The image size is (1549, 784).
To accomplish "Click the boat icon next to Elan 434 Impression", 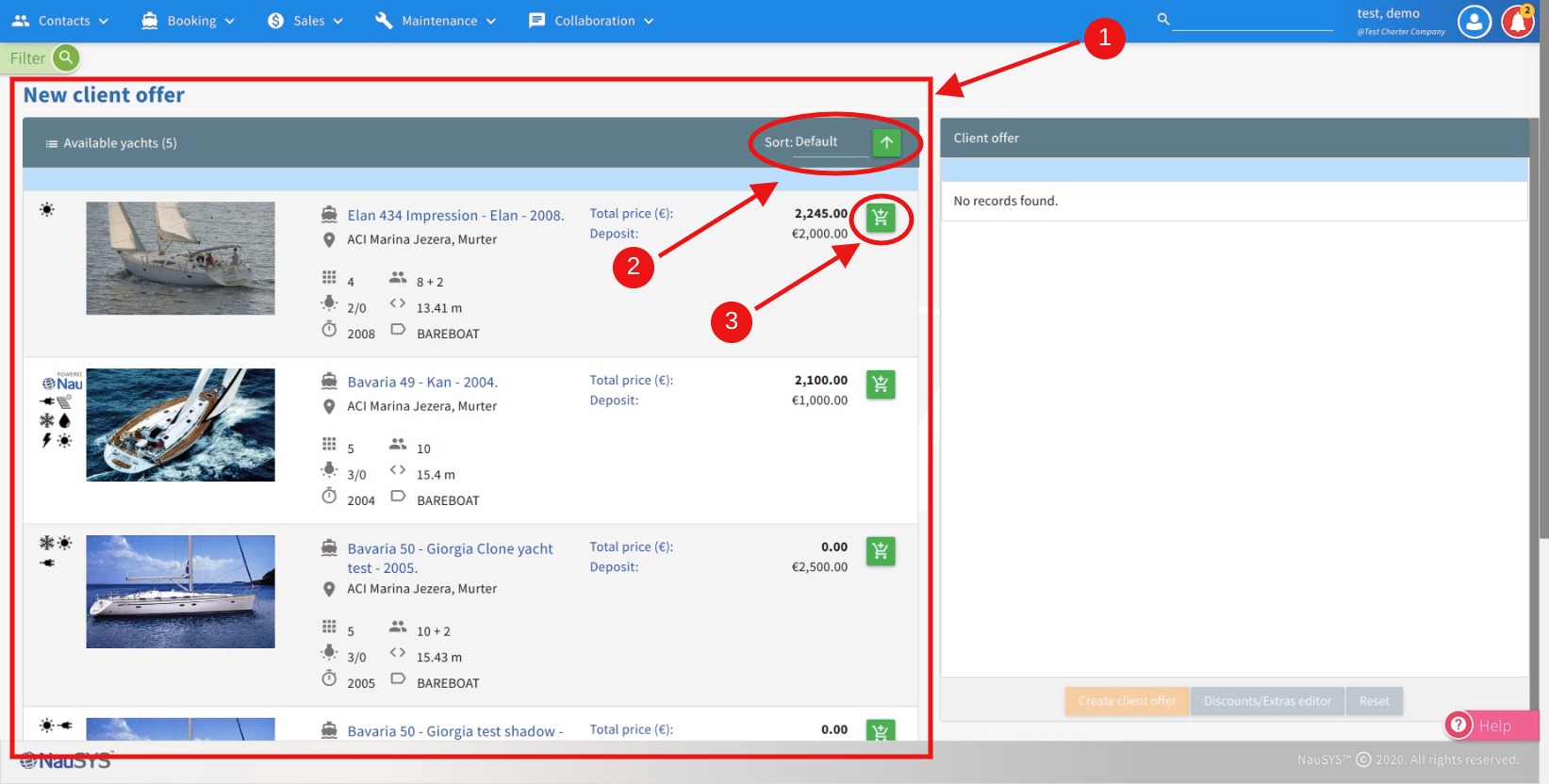I will pos(329,214).
